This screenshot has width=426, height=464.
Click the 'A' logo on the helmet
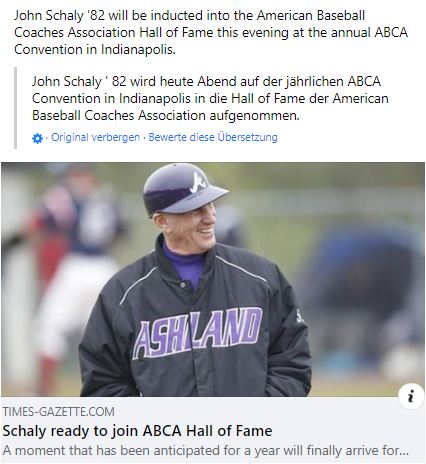coord(199,183)
